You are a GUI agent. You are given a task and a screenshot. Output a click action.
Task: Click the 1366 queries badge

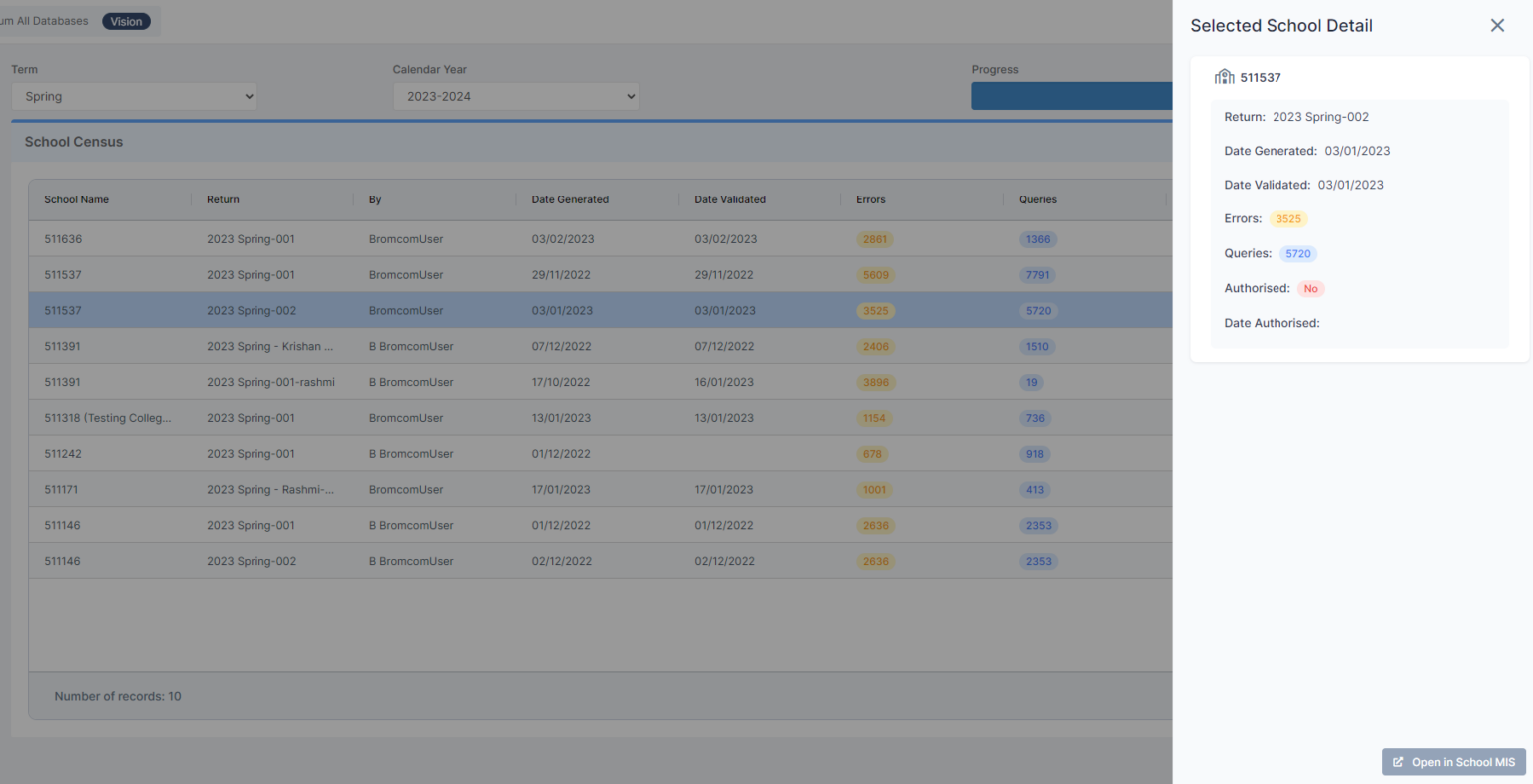pos(1038,239)
